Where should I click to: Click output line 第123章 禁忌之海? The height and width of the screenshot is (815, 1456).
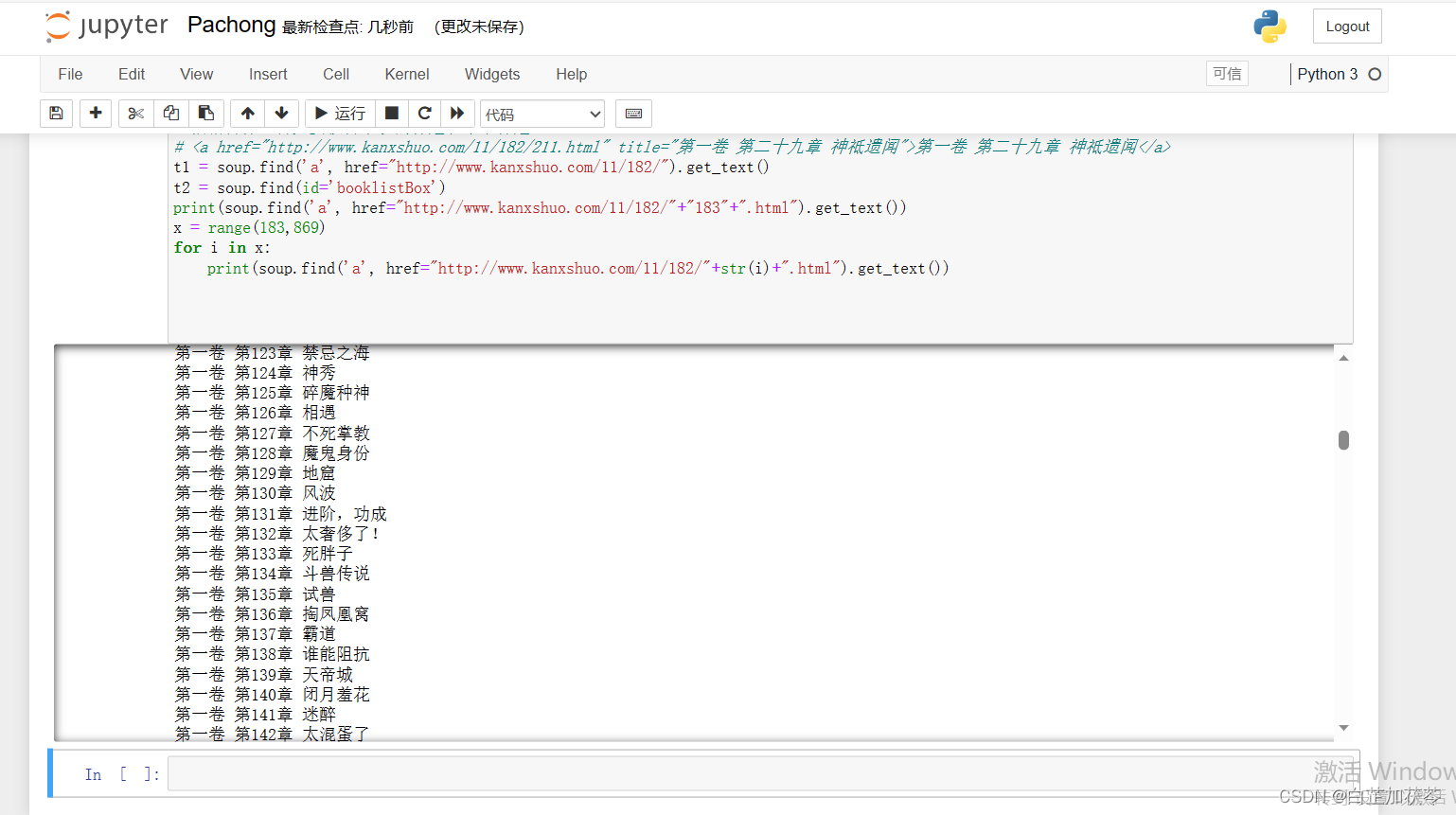coord(273,353)
